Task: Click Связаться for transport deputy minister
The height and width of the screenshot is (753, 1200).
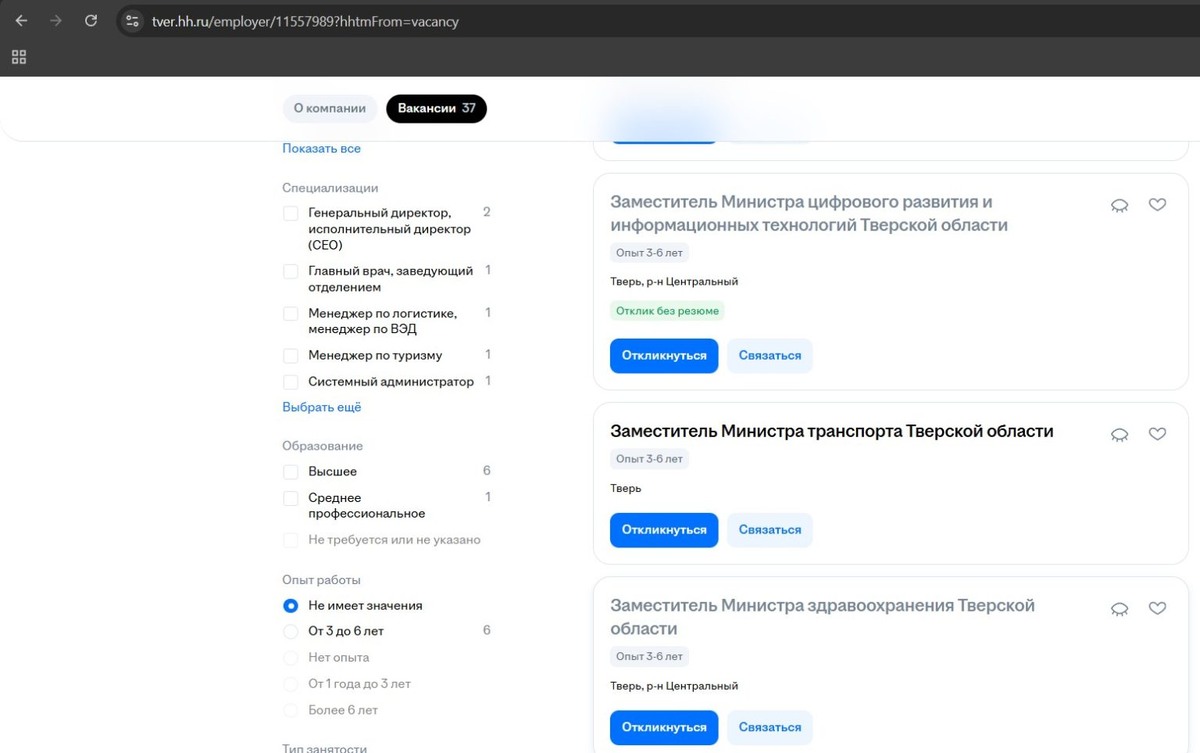Action: pyautogui.click(x=770, y=530)
